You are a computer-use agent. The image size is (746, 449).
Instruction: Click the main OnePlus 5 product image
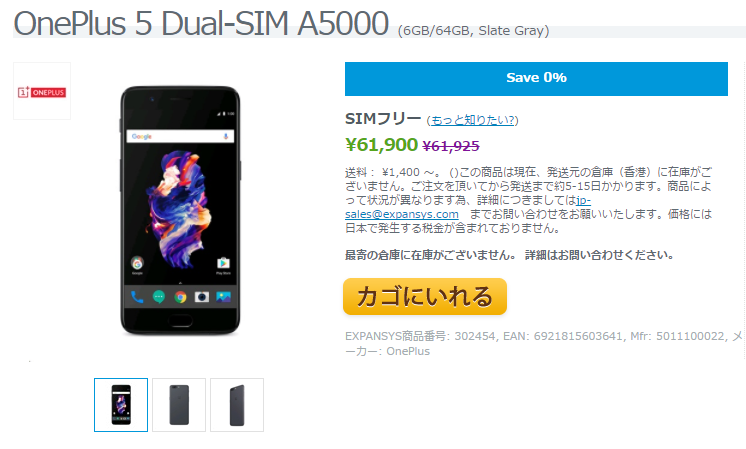180,210
